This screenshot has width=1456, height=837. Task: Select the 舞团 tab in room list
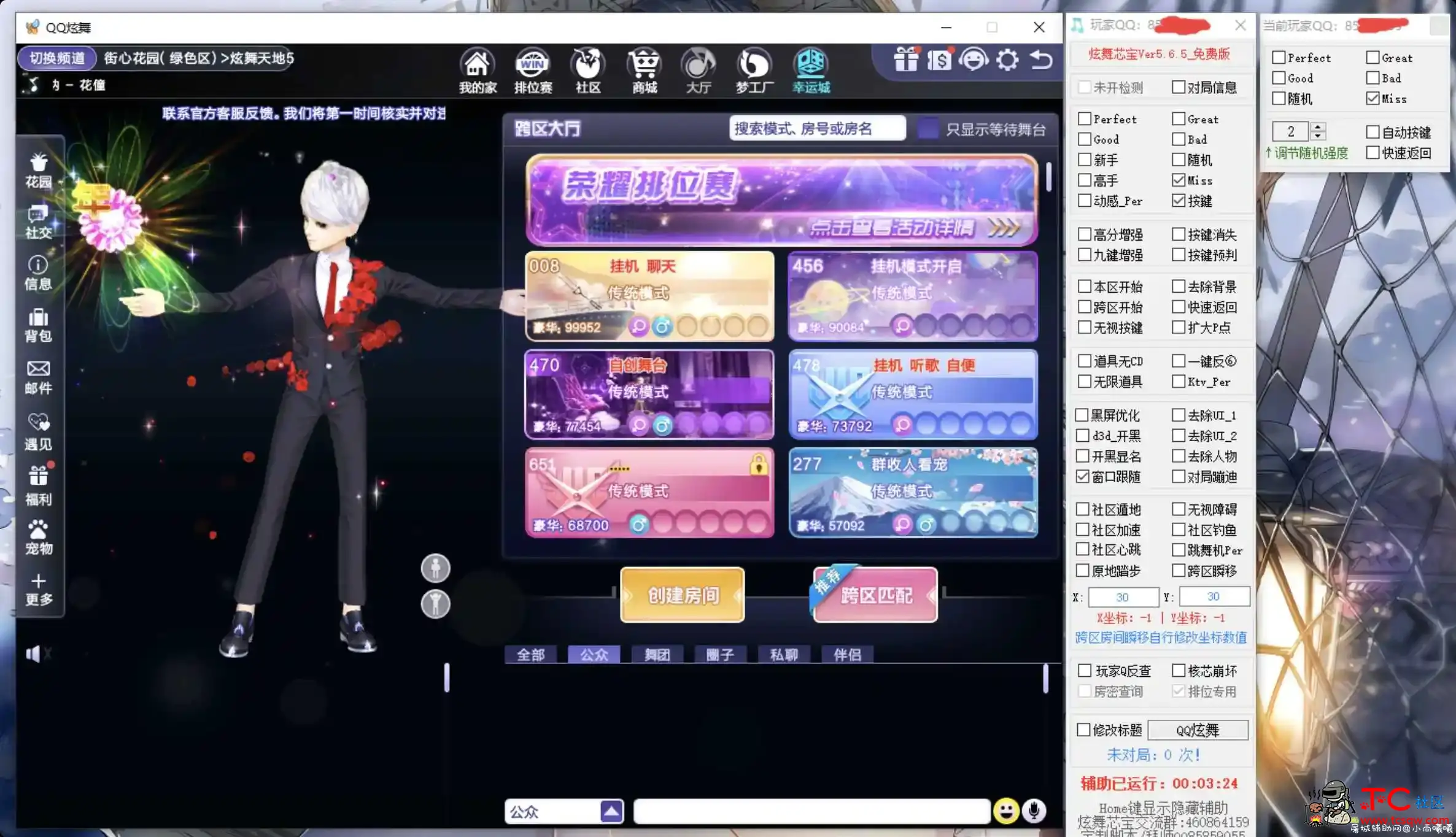click(x=656, y=654)
